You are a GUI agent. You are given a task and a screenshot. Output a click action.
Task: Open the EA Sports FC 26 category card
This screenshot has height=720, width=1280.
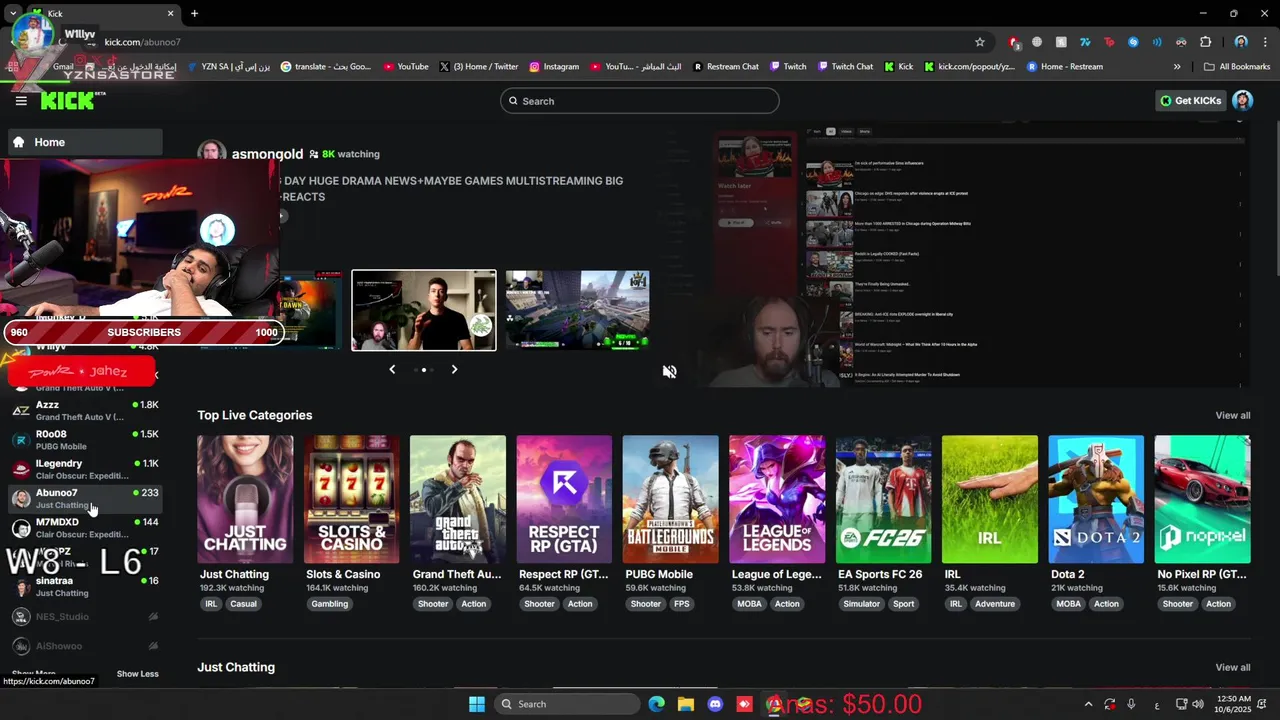click(x=883, y=499)
